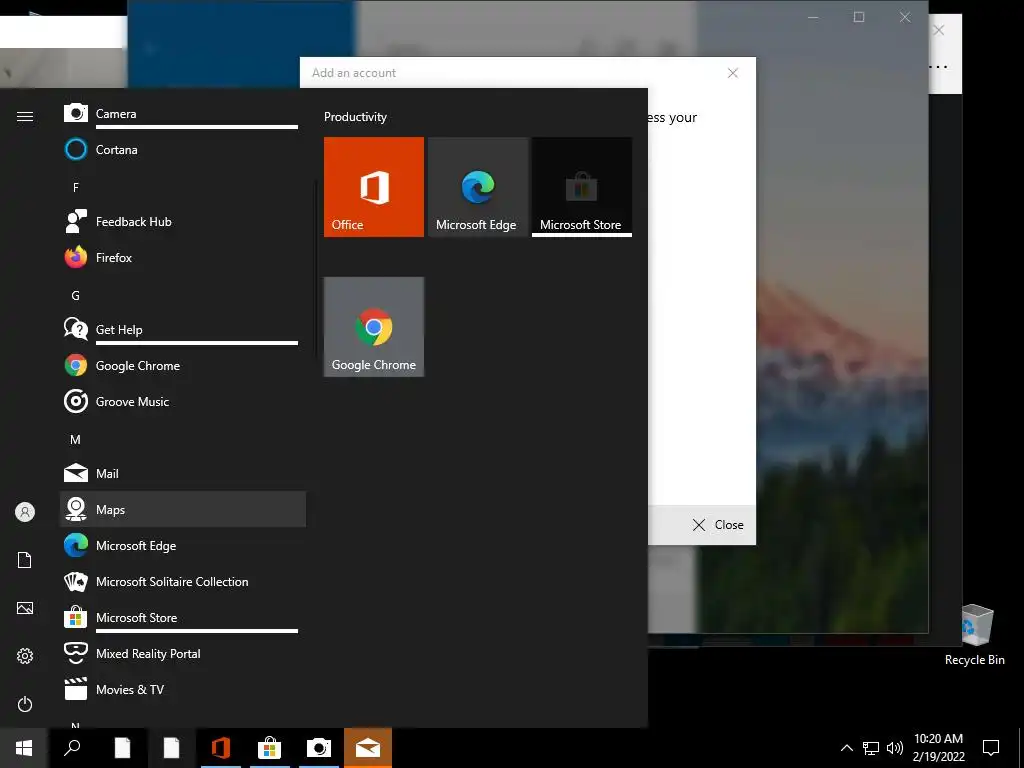This screenshot has width=1024, height=768.
Task: Click the Close button in Add an account dialog
Action: 718,525
